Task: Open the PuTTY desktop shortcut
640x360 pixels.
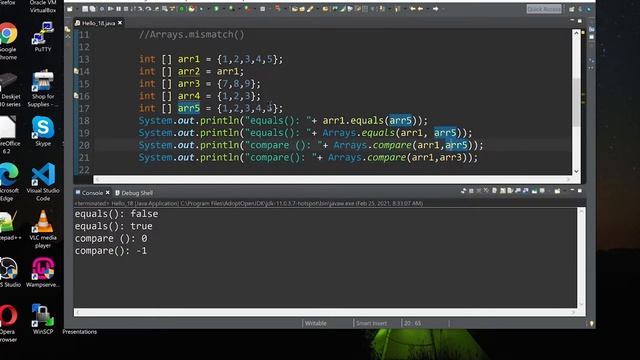Action: point(42,38)
